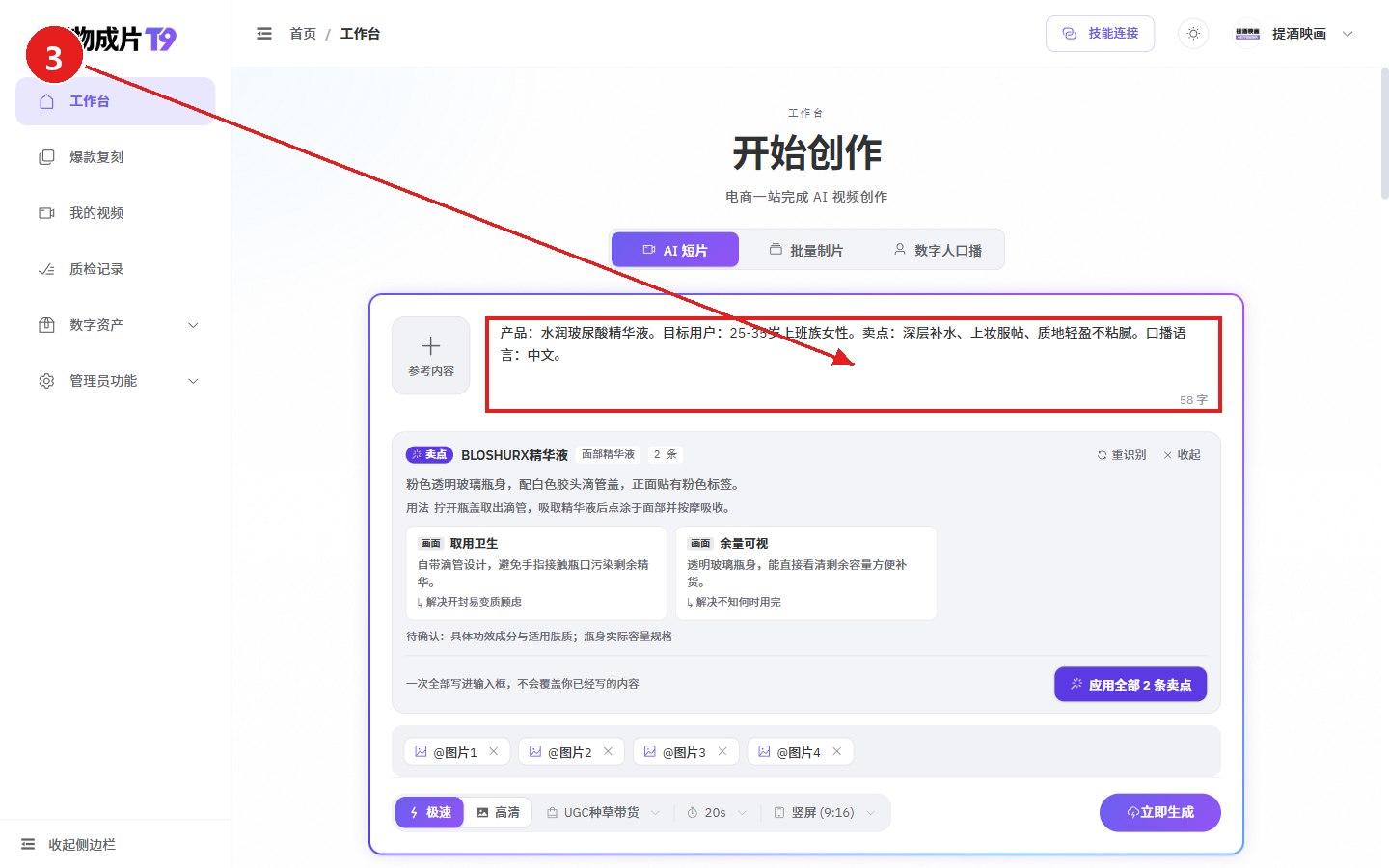Click the @图片3 image chip
Viewport: 1389px width, 868px height.
pyautogui.click(x=686, y=751)
